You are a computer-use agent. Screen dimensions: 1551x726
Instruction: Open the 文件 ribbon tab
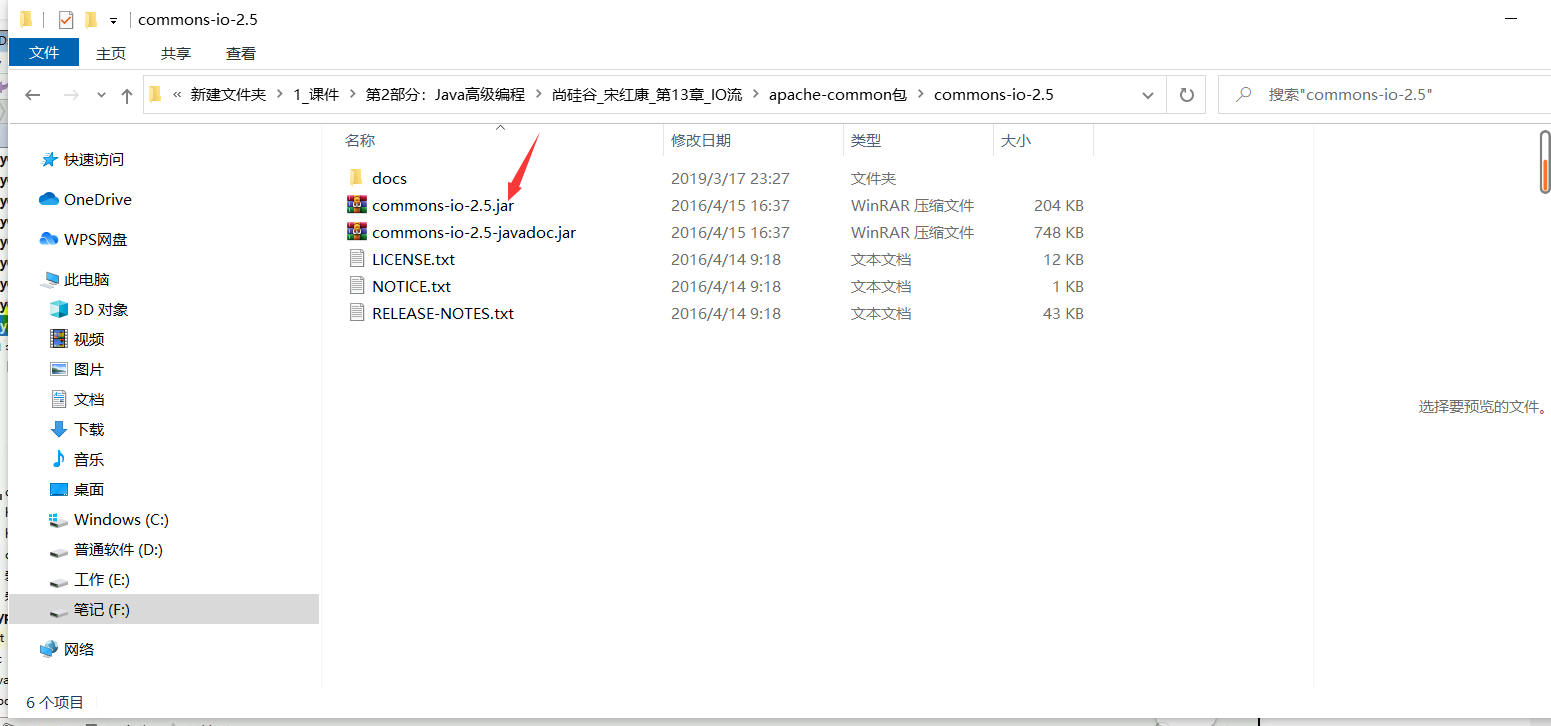click(x=44, y=52)
